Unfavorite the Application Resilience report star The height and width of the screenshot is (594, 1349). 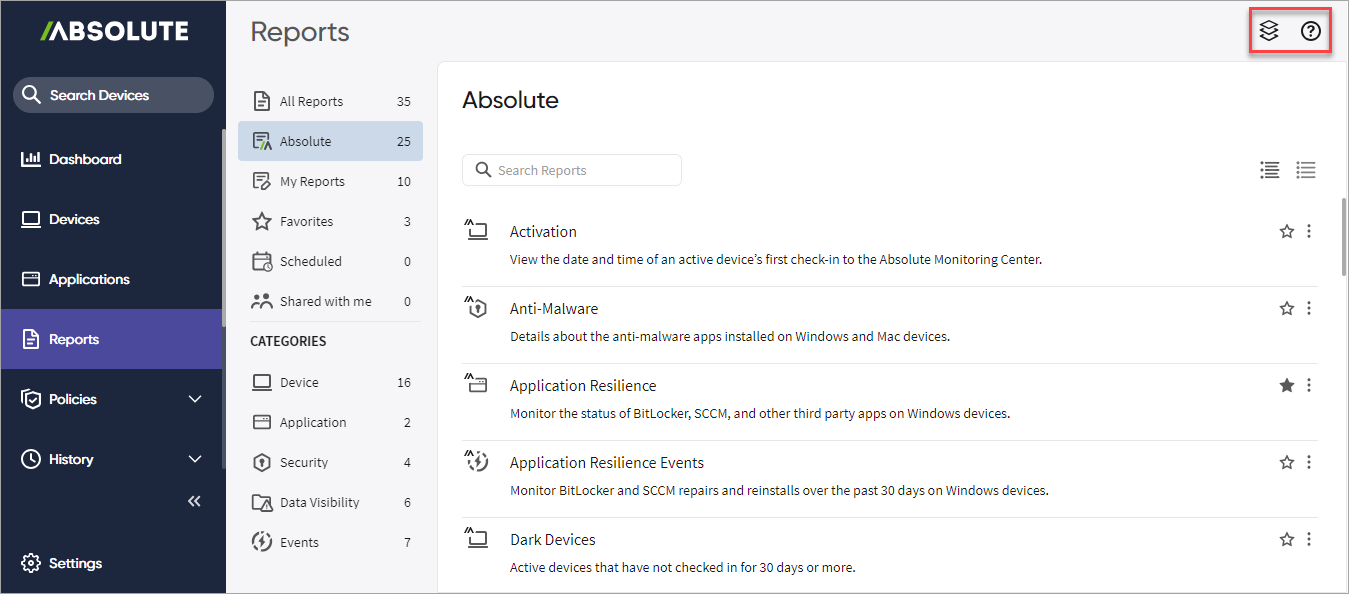1287,385
